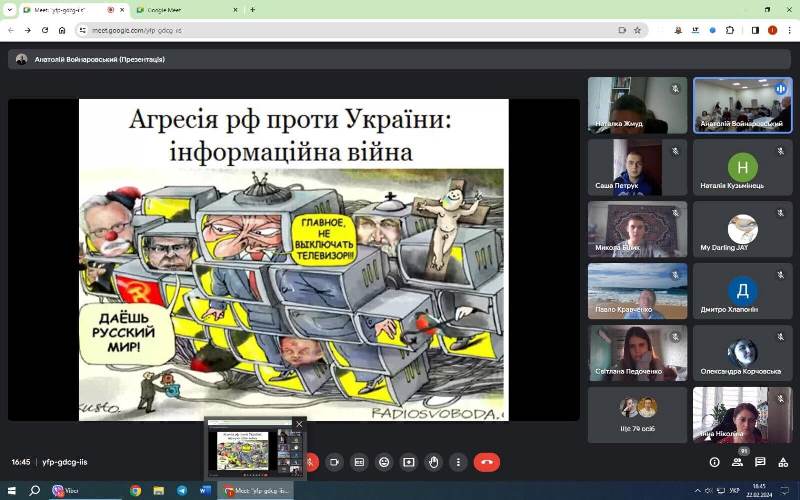800x500 pixels.
Task: Click meeting code yfp-gdcg-iis text
Action: [65, 462]
